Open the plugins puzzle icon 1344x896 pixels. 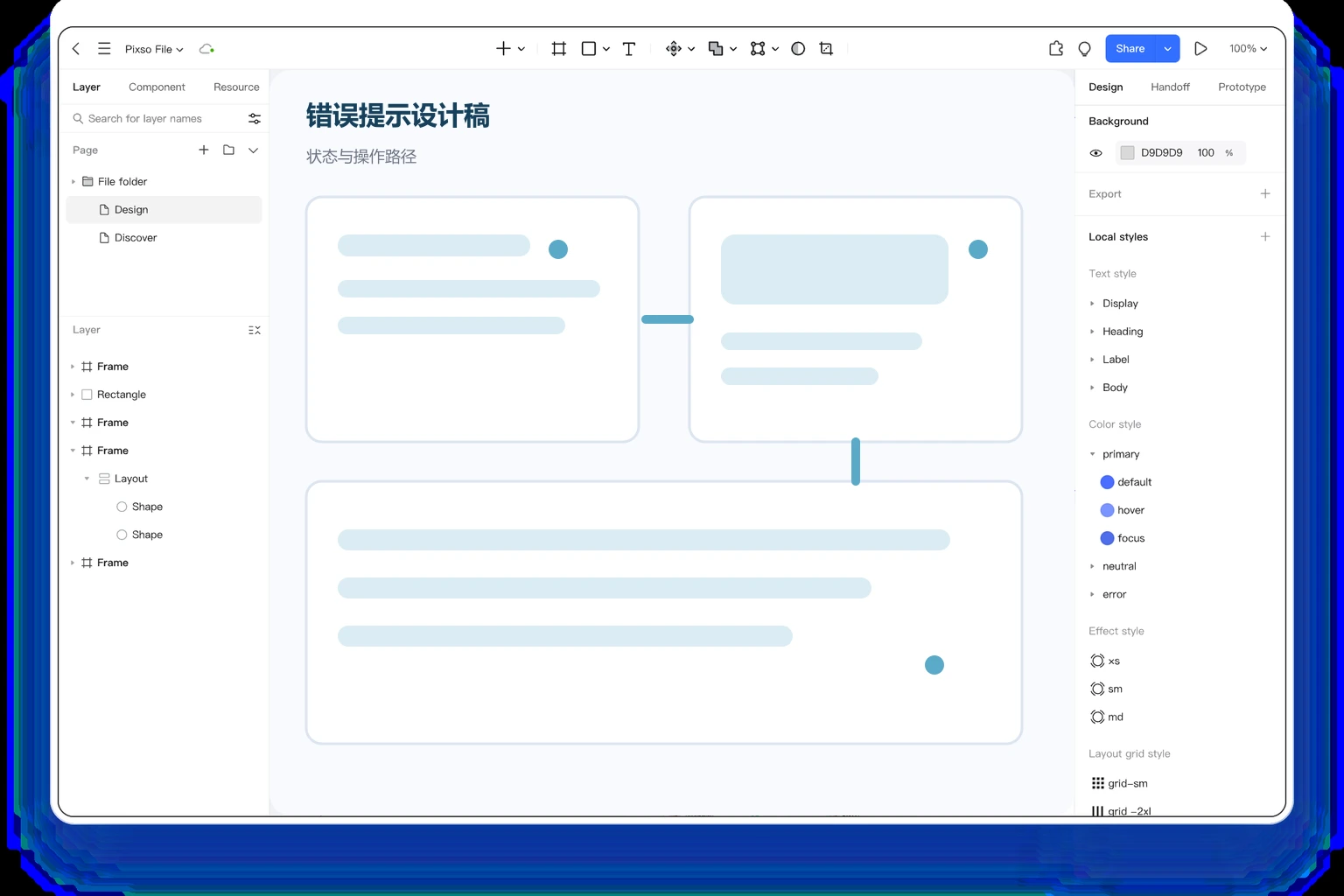click(1056, 49)
